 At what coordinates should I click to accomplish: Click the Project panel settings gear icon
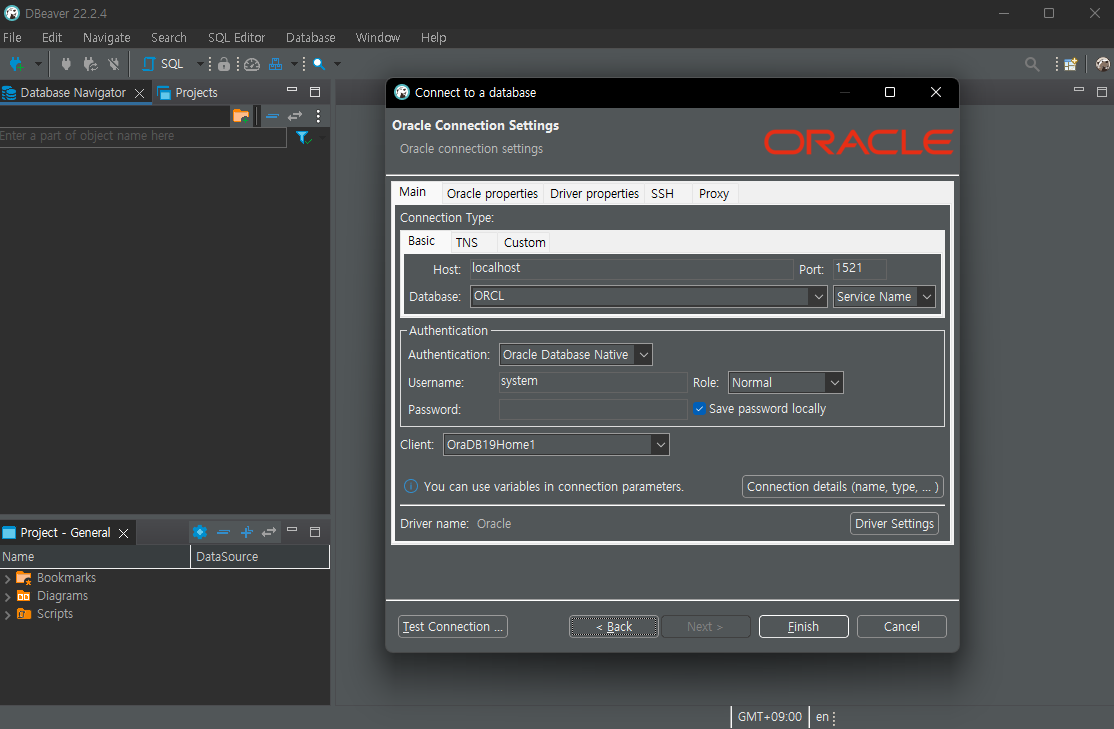(200, 532)
